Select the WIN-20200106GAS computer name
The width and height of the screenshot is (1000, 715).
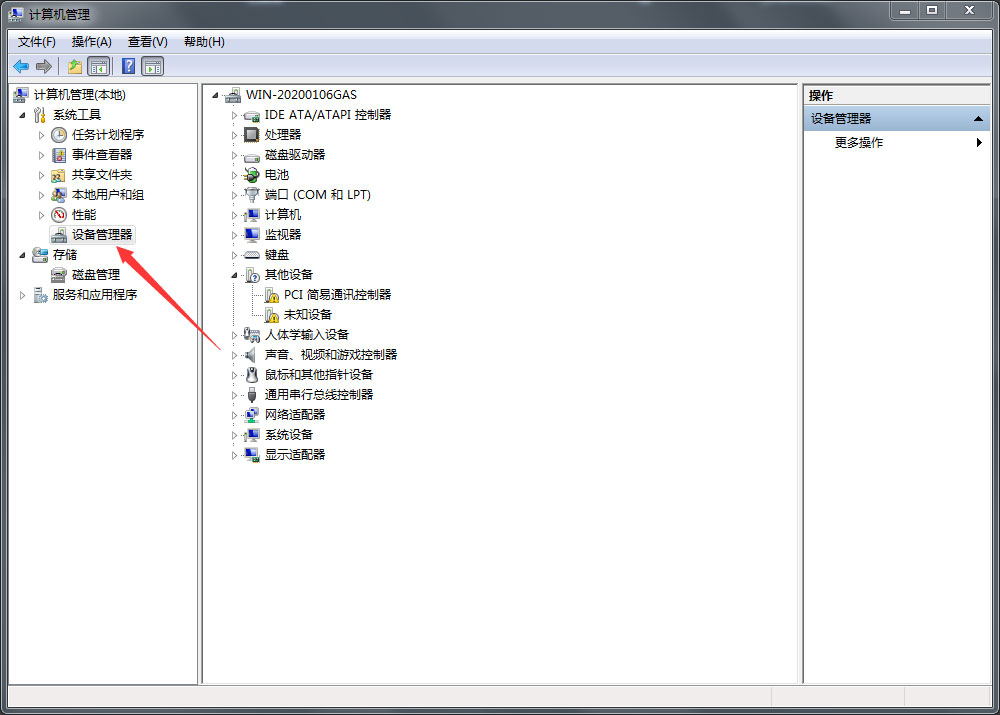coord(301,95)
